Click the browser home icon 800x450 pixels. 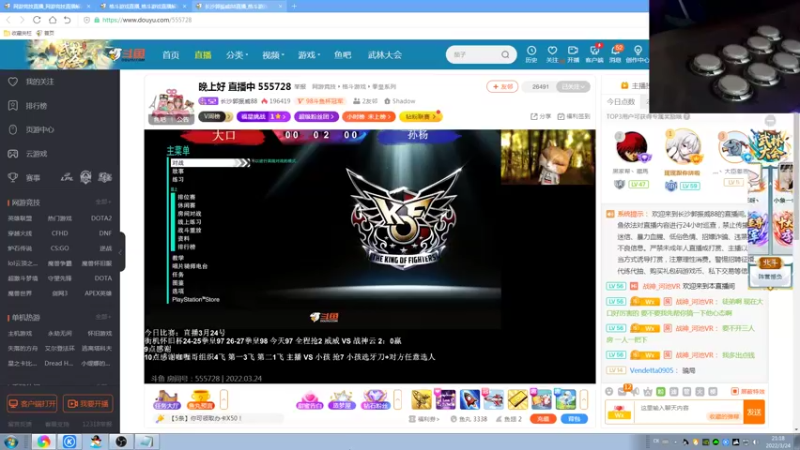tap(53, 20)
